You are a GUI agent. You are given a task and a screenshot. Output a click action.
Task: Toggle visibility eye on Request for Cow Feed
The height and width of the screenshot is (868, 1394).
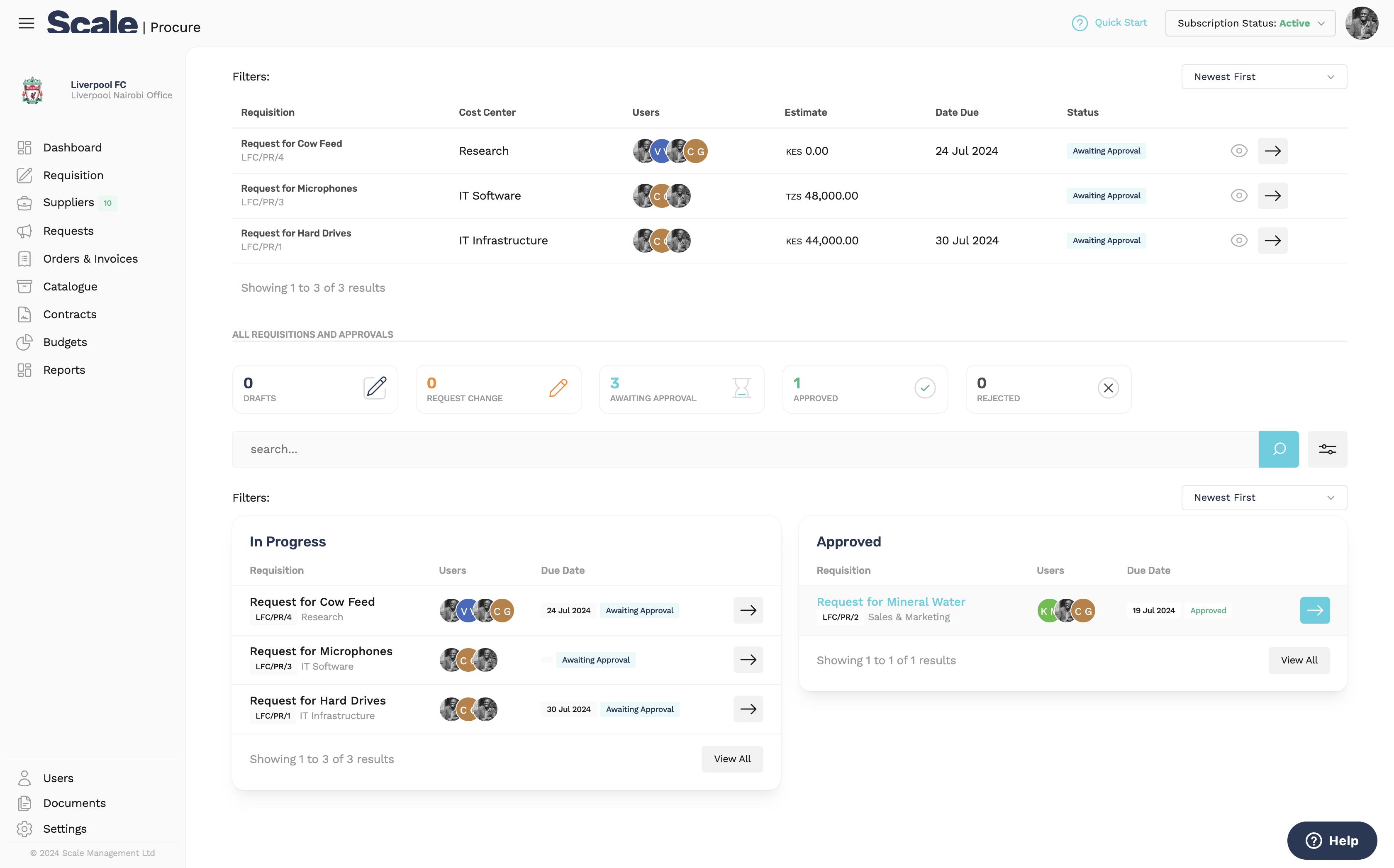[x=1238, y=151]
